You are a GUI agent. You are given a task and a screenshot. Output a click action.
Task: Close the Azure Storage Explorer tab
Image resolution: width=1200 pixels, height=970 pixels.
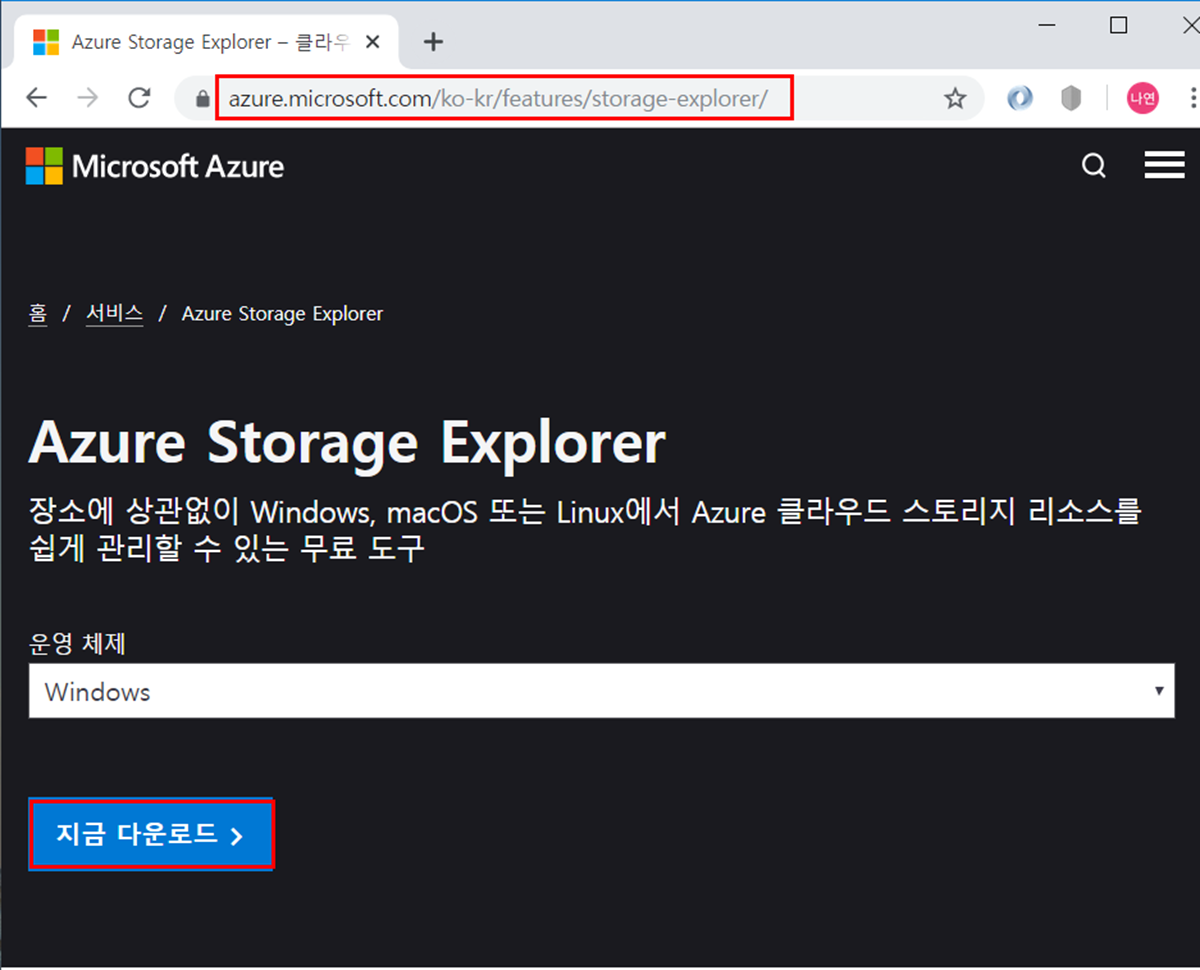373,42
